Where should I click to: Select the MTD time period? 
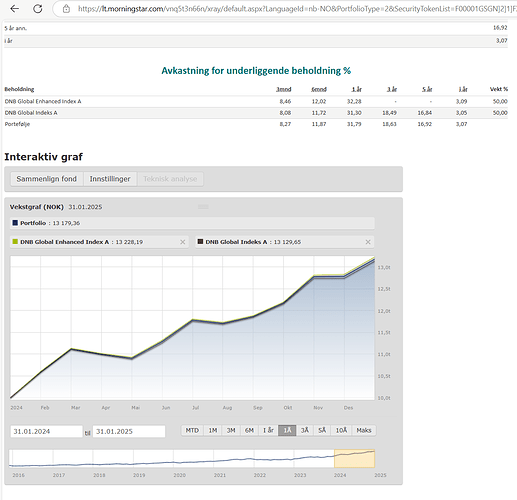(192, 430)
